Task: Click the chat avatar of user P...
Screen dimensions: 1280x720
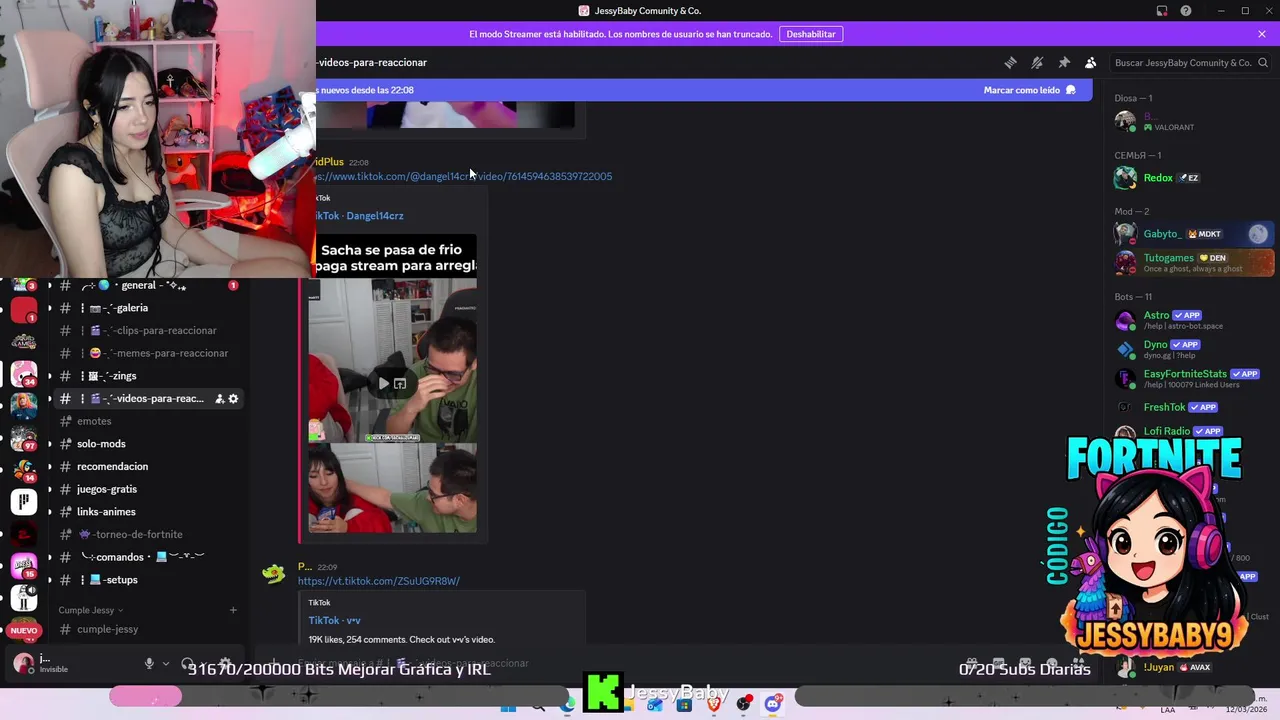Action: point(273,574)
